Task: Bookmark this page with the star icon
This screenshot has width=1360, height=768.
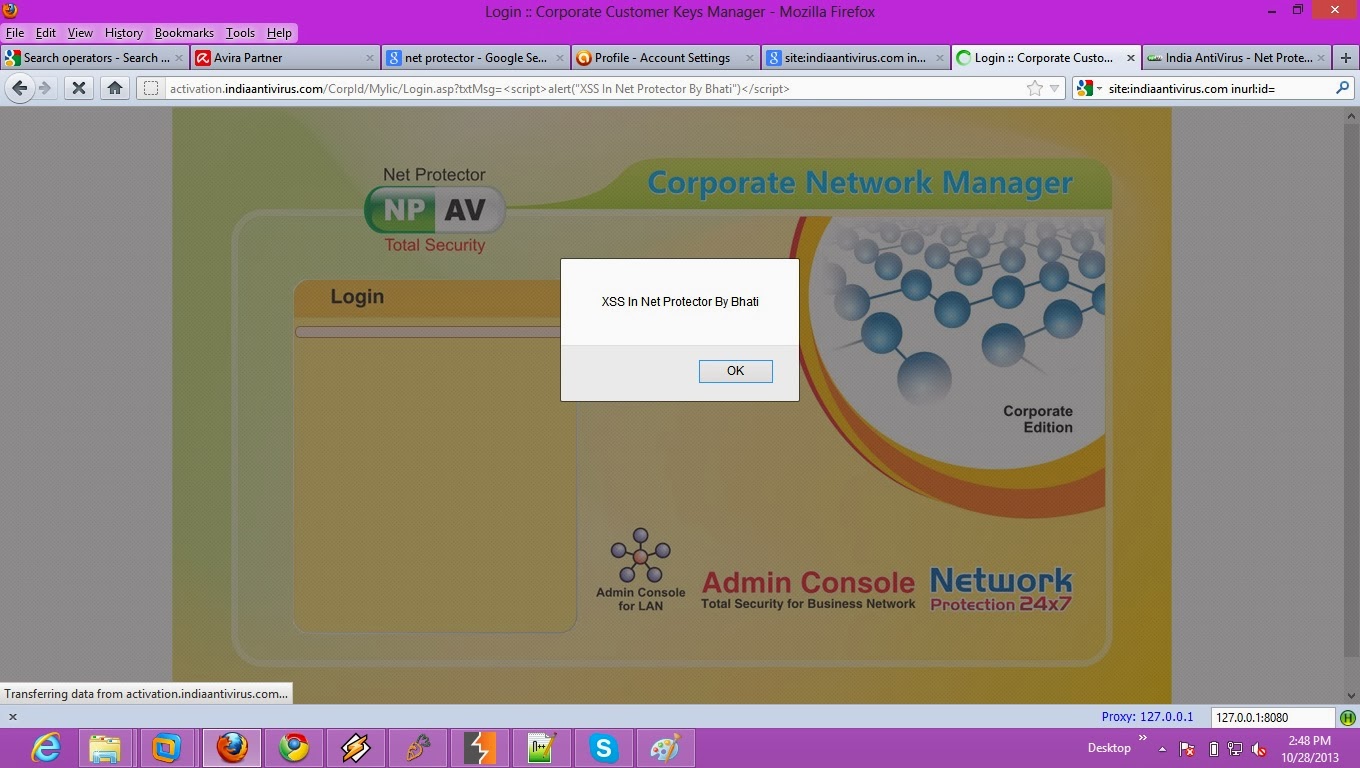Action: click(x=1035, y=88)
